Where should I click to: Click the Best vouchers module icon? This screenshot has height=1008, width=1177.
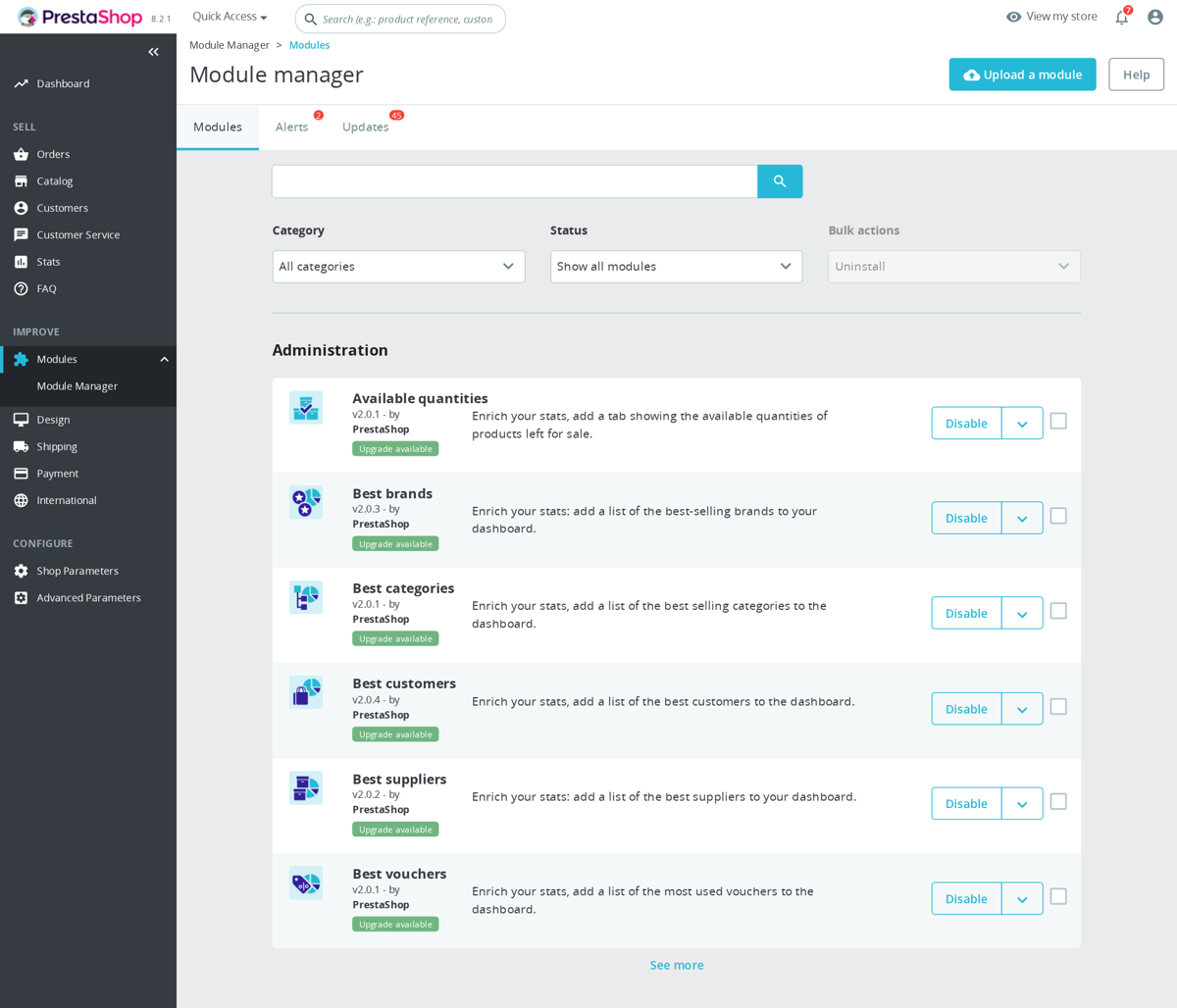pos(306,882)
